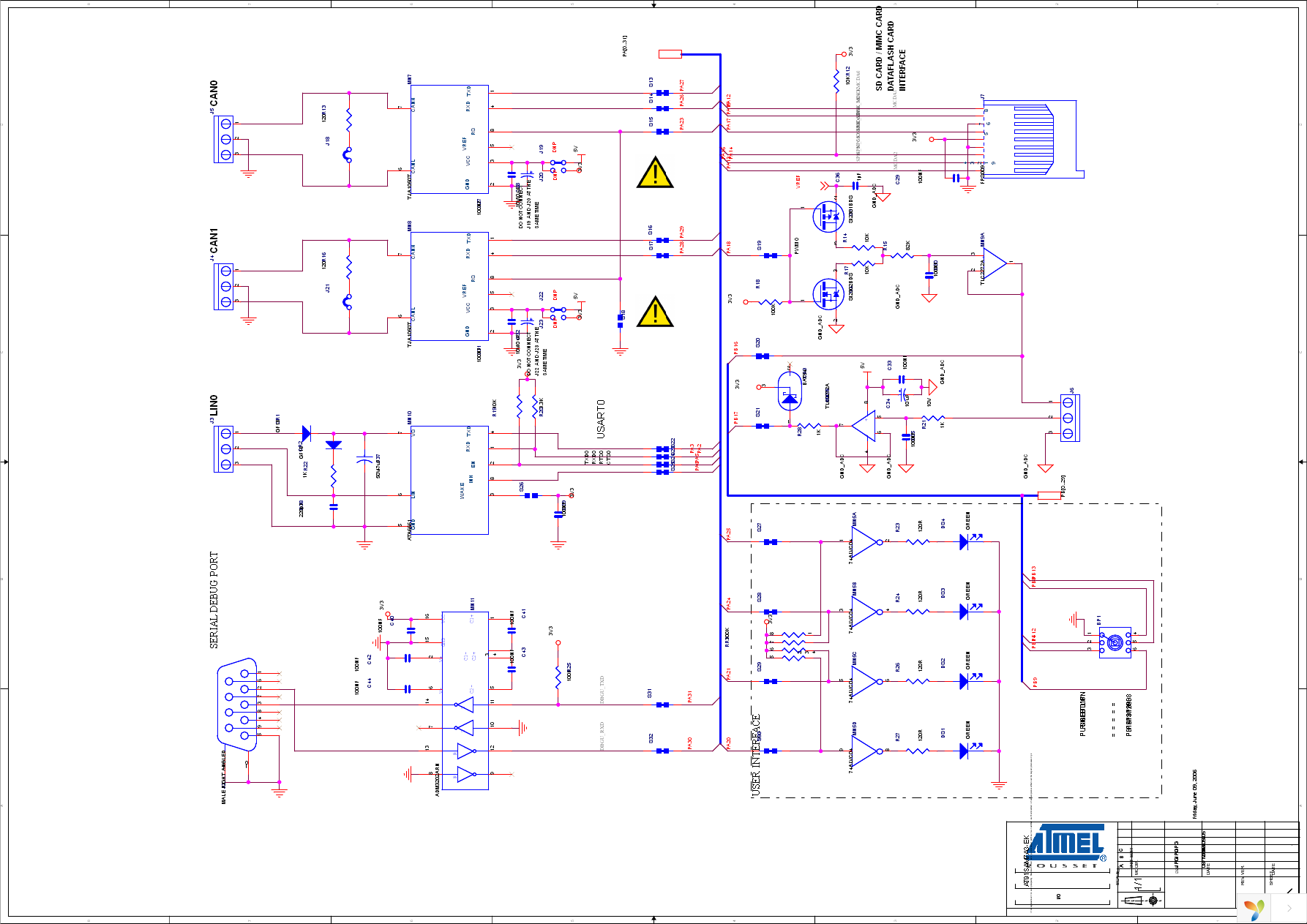Viewport: 1307px width, 924px height.
Task: Select the MN10 LIN transceiver chip block
Action: [x=449, y=480]
